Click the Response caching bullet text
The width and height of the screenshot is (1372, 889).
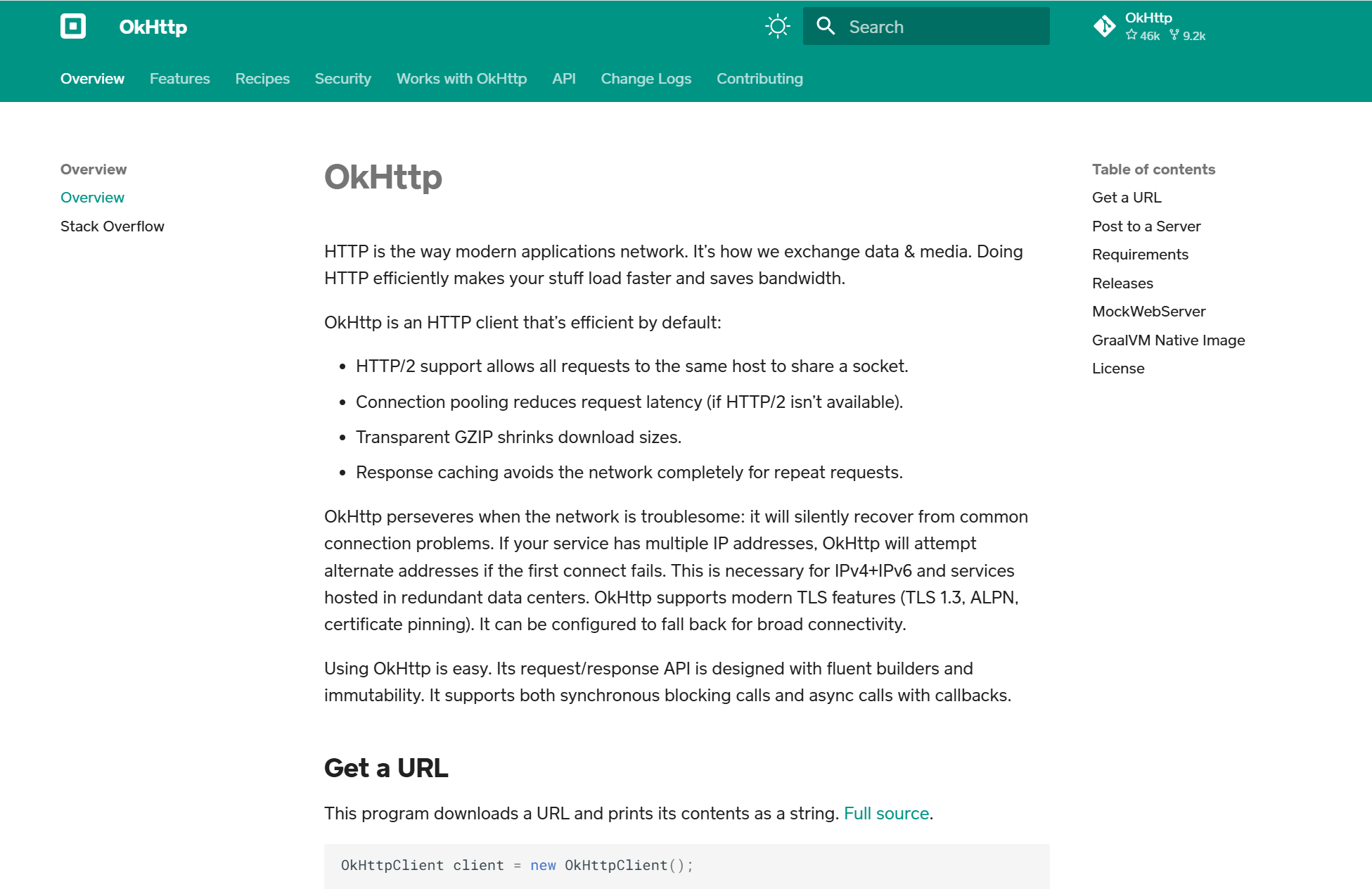629,473
